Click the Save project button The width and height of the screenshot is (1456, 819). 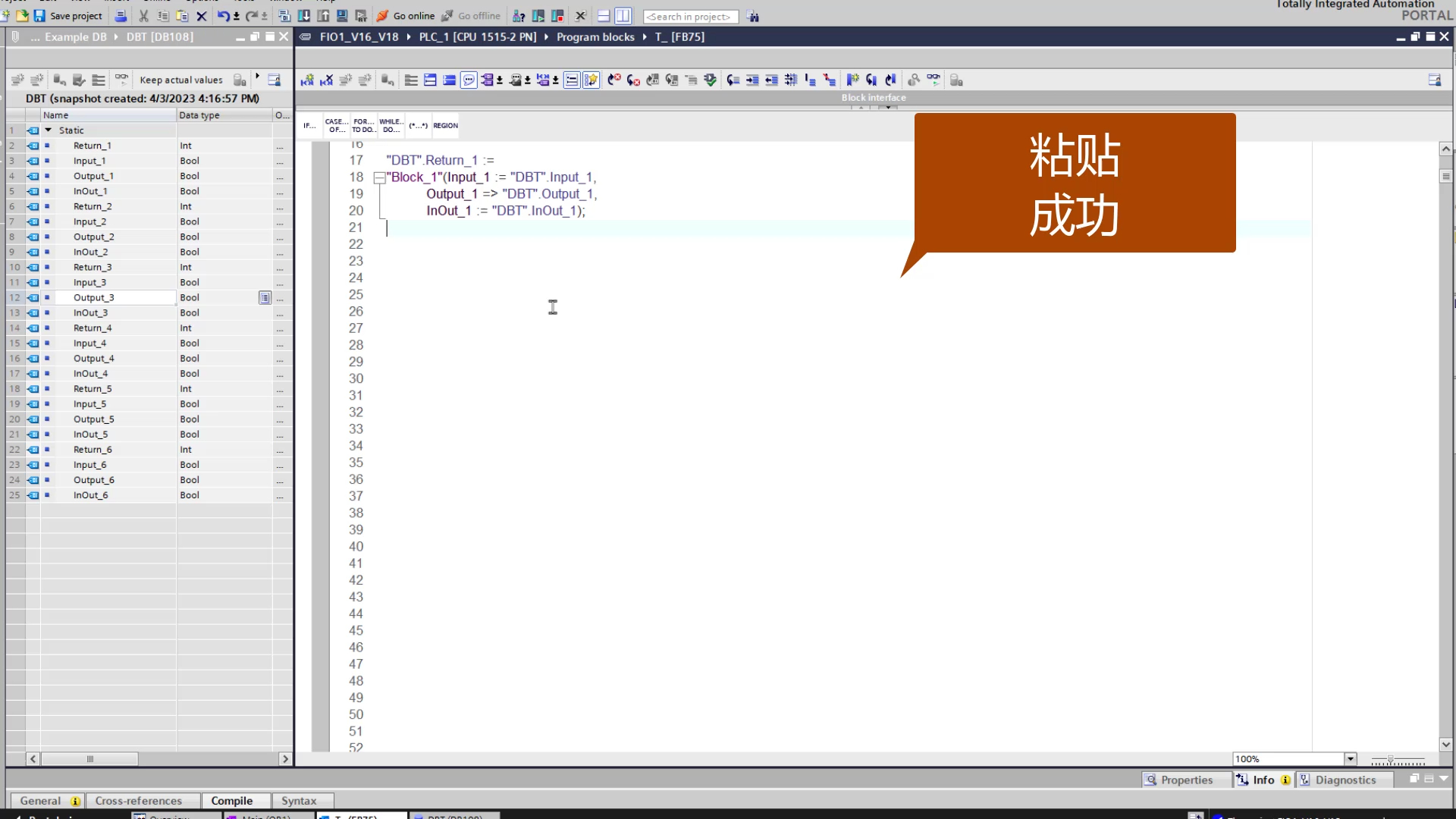click(x=68, y=16)
